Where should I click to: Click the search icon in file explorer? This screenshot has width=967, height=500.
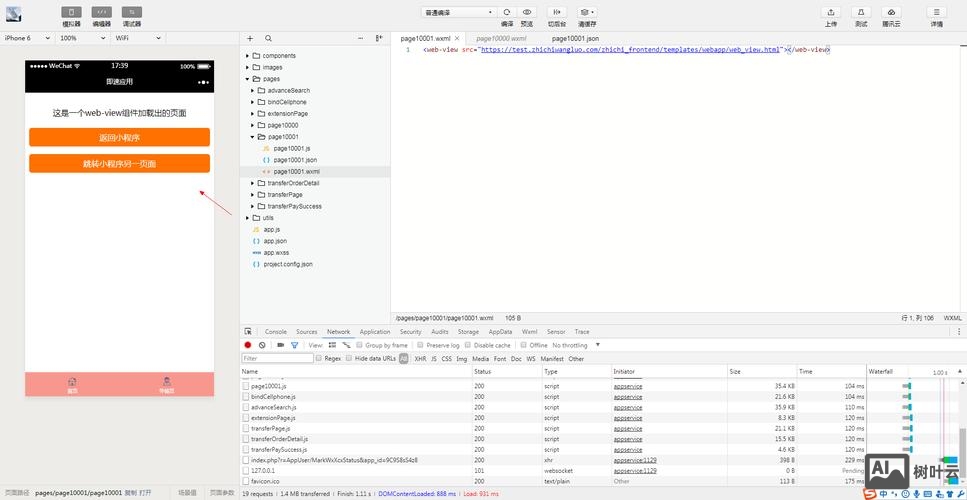(x=268, y=38)
